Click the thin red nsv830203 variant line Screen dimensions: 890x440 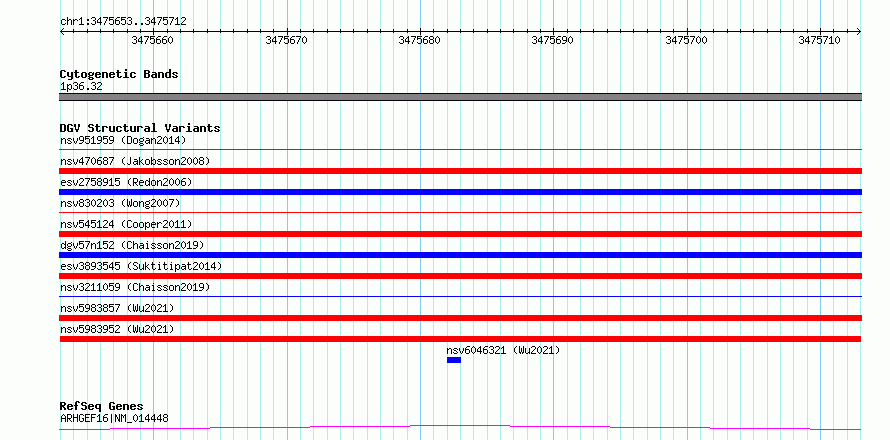(x=460, y=212)
